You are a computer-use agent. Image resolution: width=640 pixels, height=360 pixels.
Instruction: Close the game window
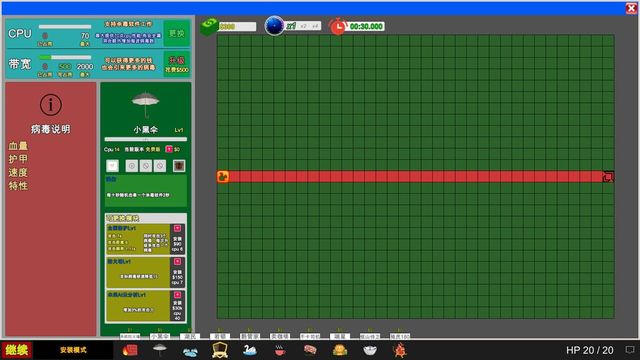[631, 8]
